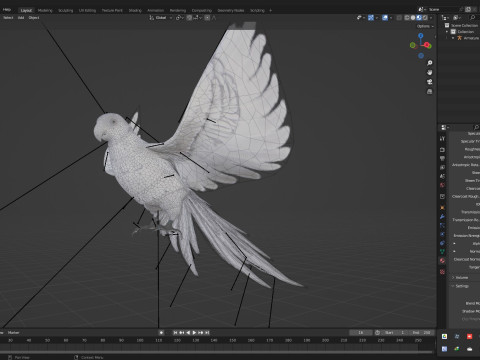Open the pivot point dropdown
The image size is (480, 360).
(180, 18)
